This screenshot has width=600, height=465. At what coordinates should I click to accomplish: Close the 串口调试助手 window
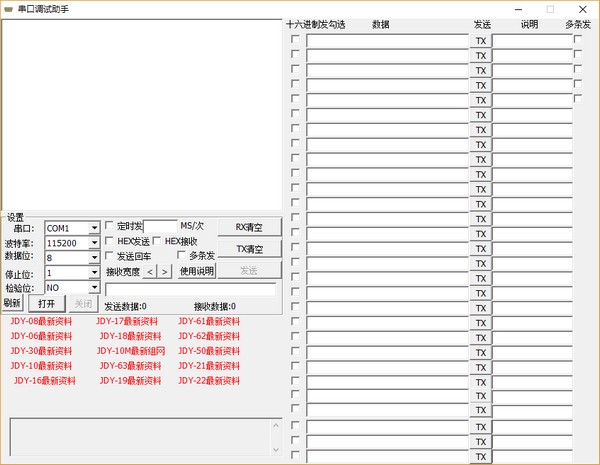[x=582, y=9]
